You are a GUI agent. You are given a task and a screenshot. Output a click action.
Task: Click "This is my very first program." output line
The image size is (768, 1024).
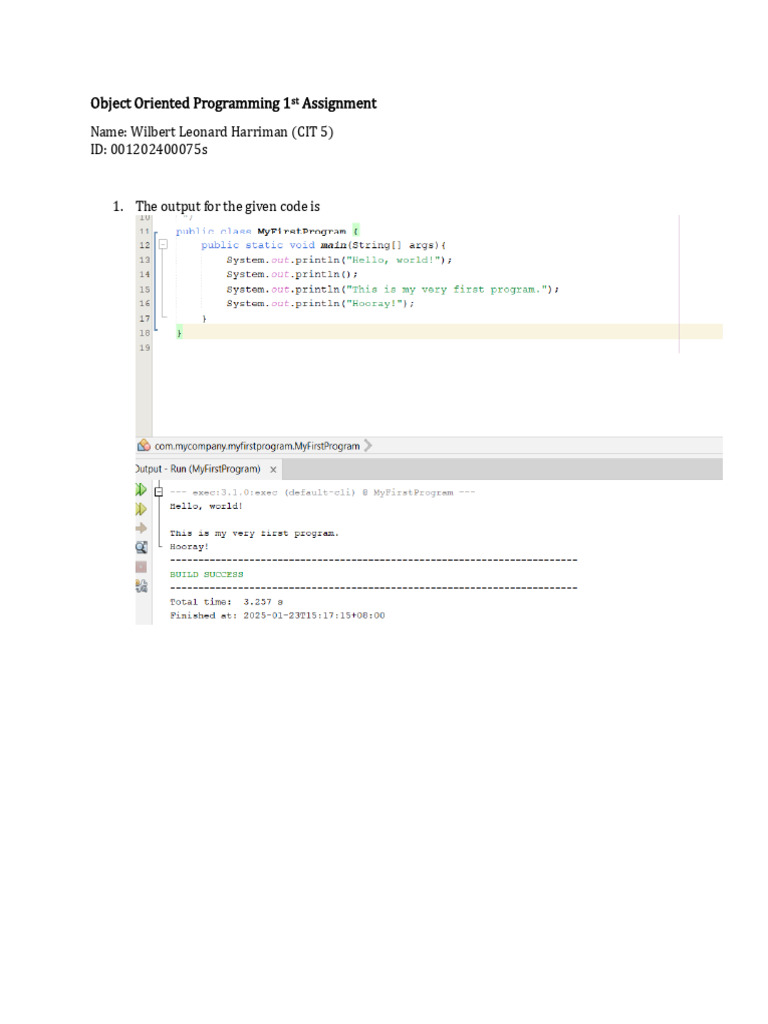[x=255, y=534]
